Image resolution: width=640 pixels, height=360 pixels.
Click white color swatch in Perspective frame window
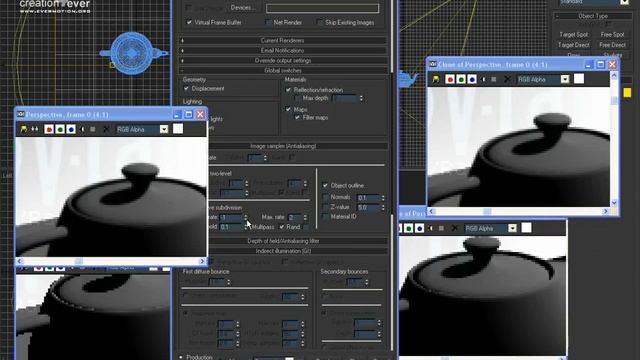pyautogui.click(x=178, y=129)
